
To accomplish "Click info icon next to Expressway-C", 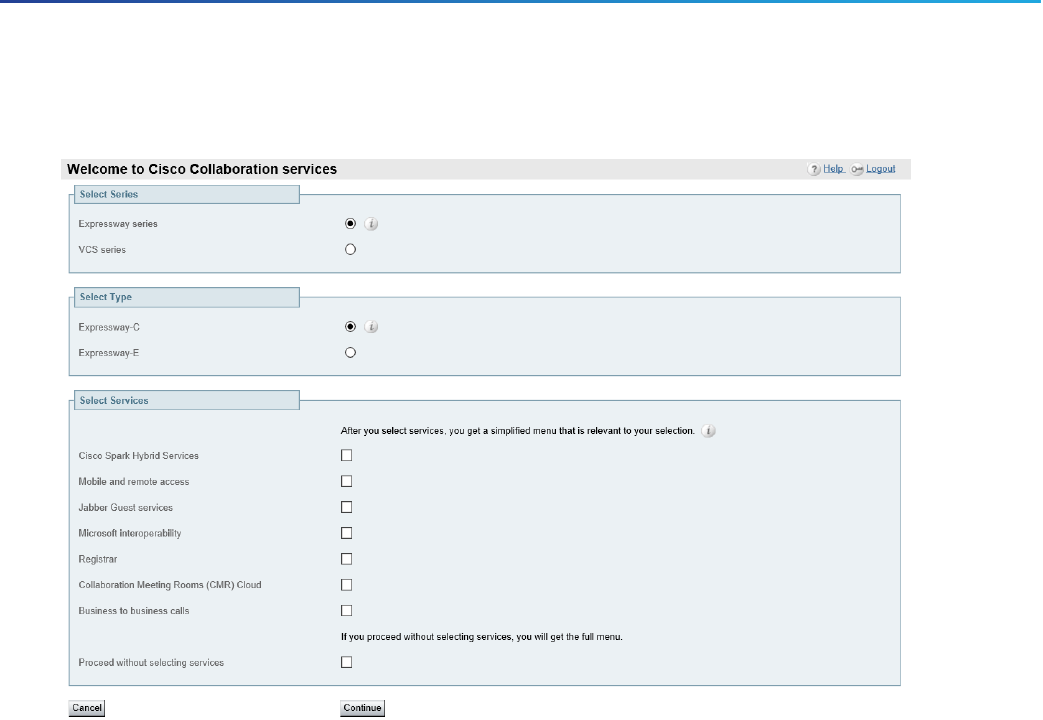I will pyautogui.click(x=371, y=327).
